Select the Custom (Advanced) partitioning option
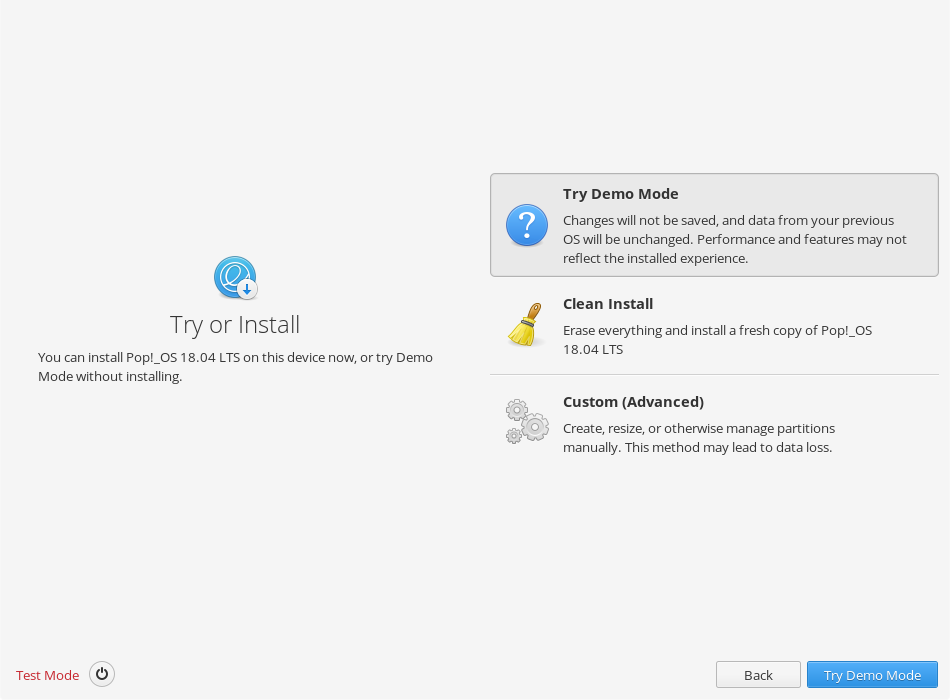This screenshot has width=950, height=700. [x=714, y=423]
